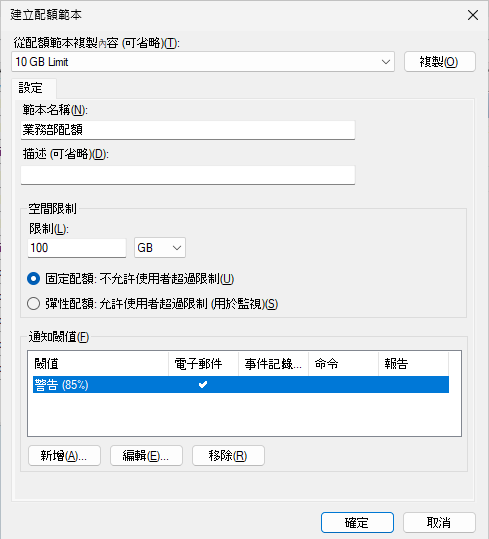Click the 複製(O) copy button
The width and height of the screenshot is (489, 539).
(440, 62)
